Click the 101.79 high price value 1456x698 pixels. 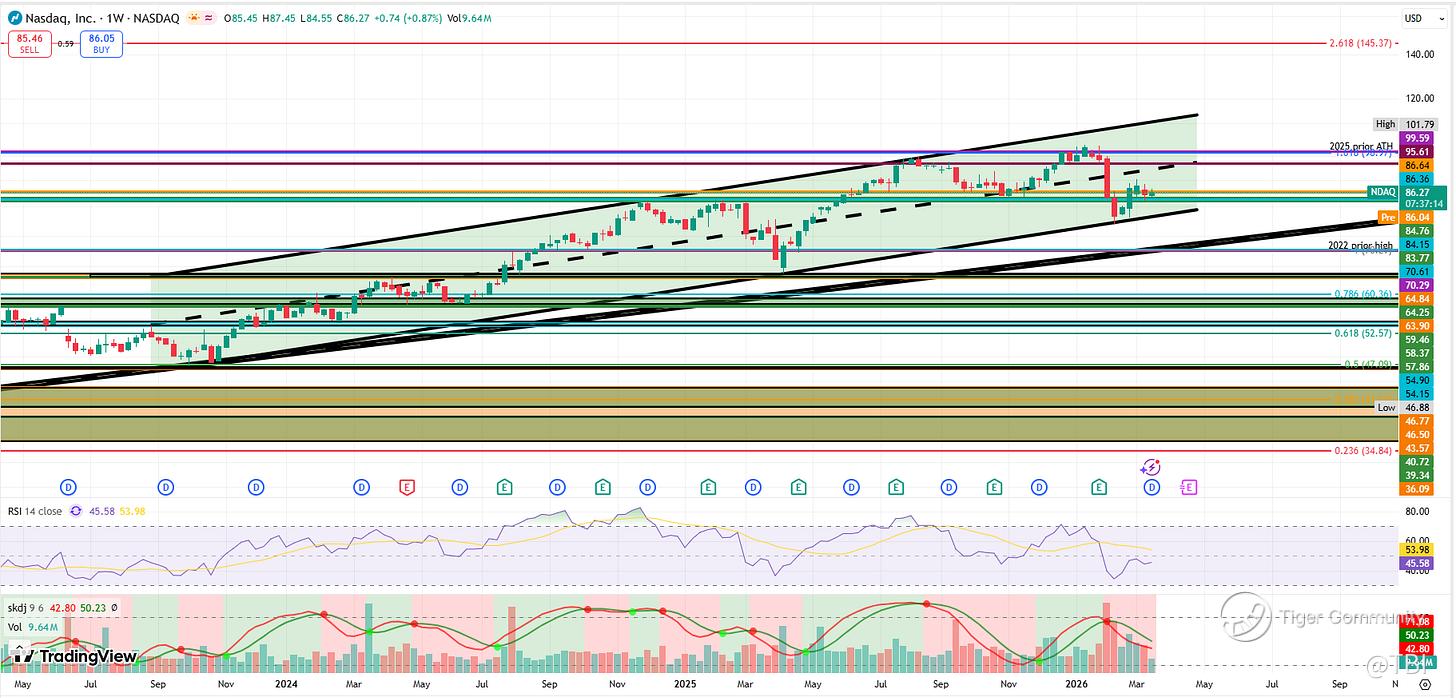pos(1418,125)
